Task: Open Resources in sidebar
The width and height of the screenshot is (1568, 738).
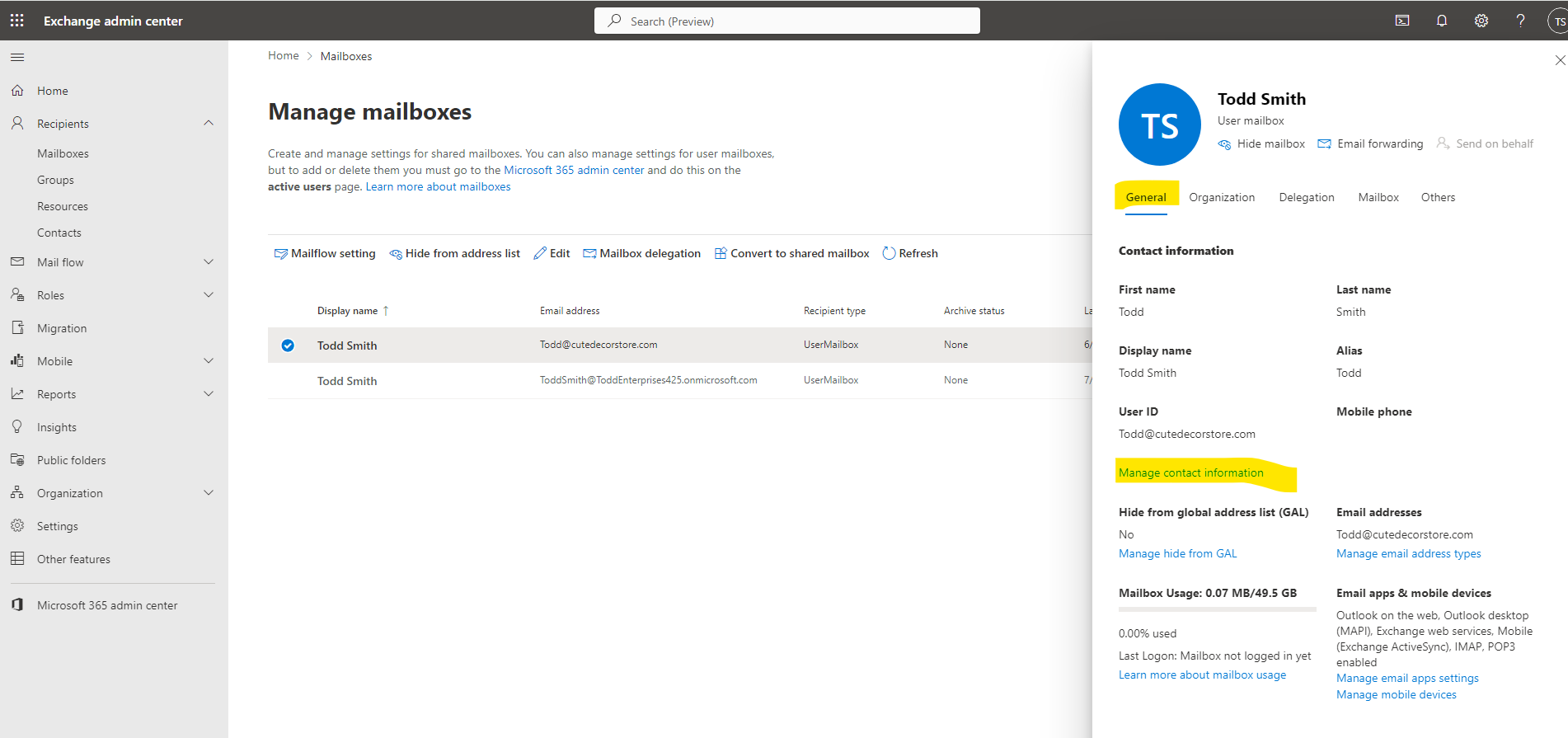Action: point(63,206)
